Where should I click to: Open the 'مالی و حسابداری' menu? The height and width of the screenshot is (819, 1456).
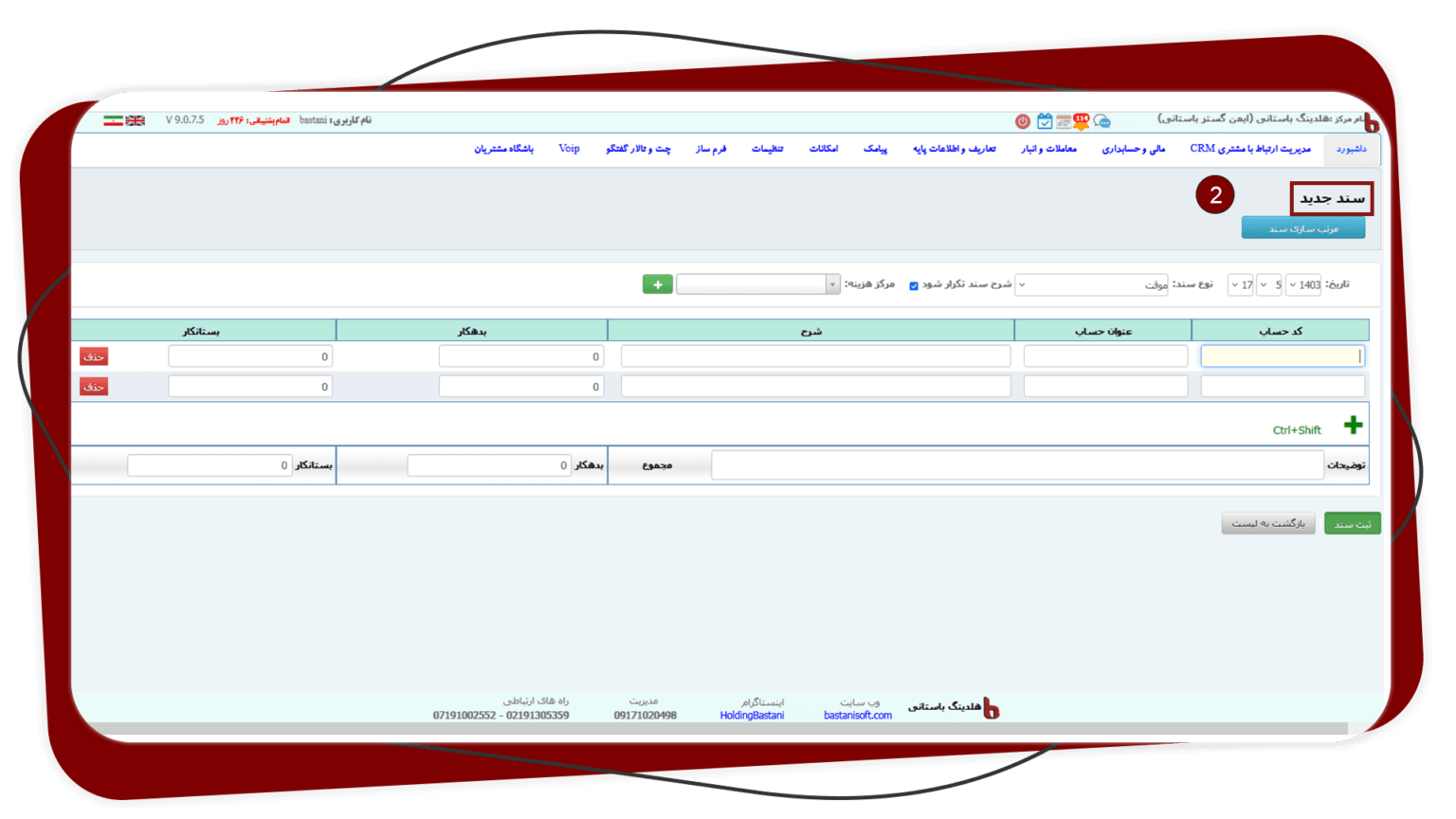(1133, 149)
